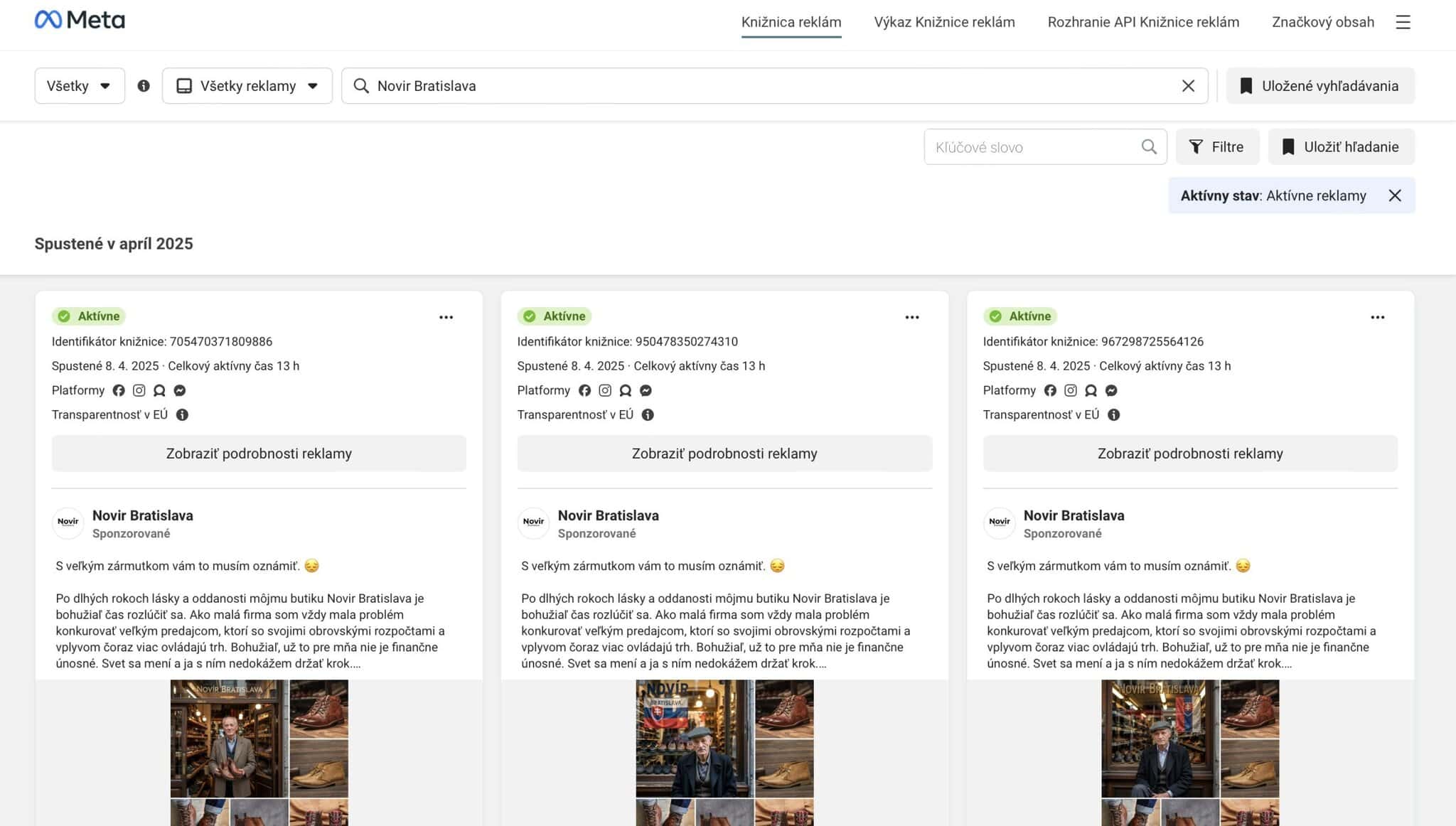Show ad details for second ad card
1456x826 pixels.
[724, 454]
